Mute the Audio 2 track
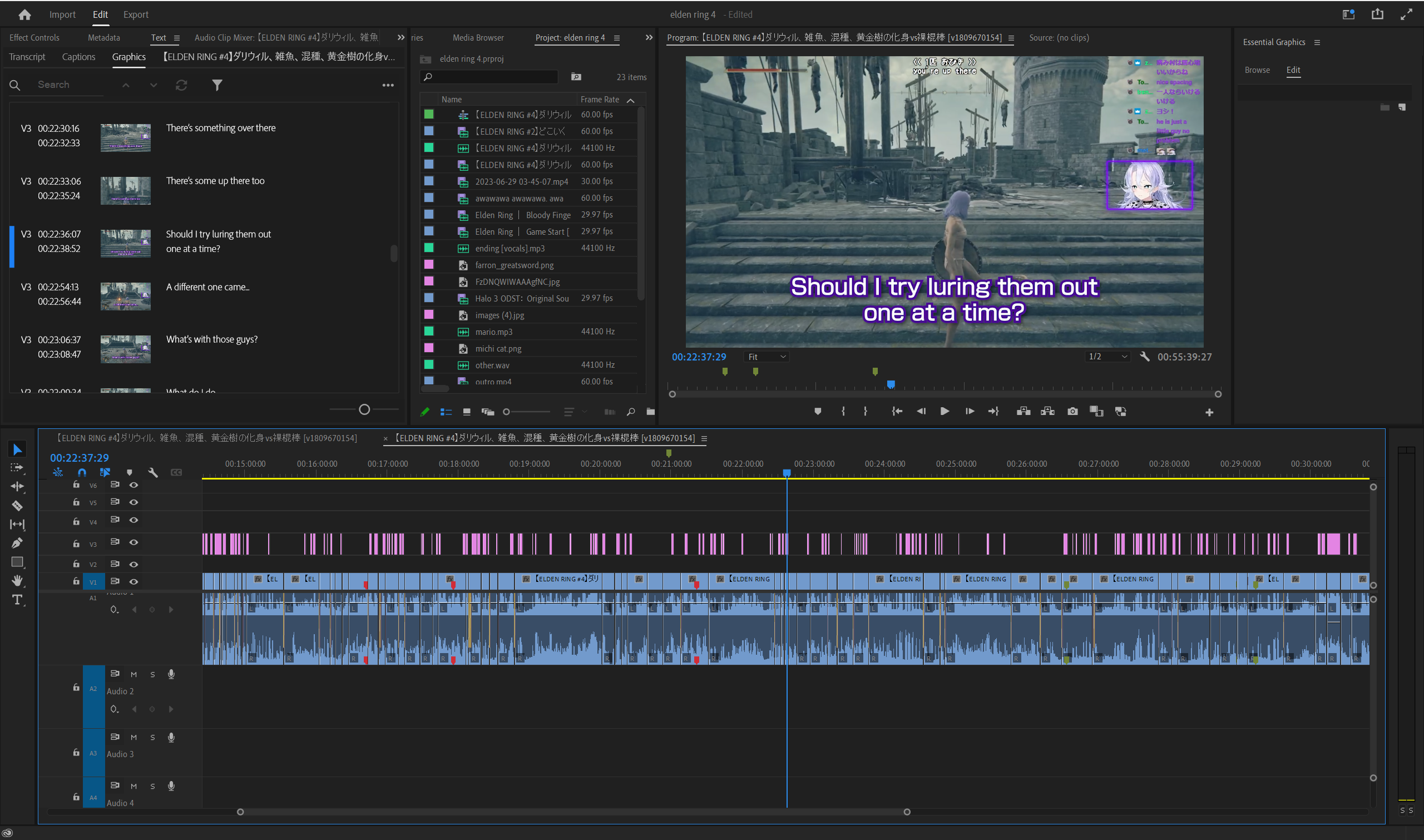Image resolution: width=1424 pixels, height=840 pixels. pos(133,675)
